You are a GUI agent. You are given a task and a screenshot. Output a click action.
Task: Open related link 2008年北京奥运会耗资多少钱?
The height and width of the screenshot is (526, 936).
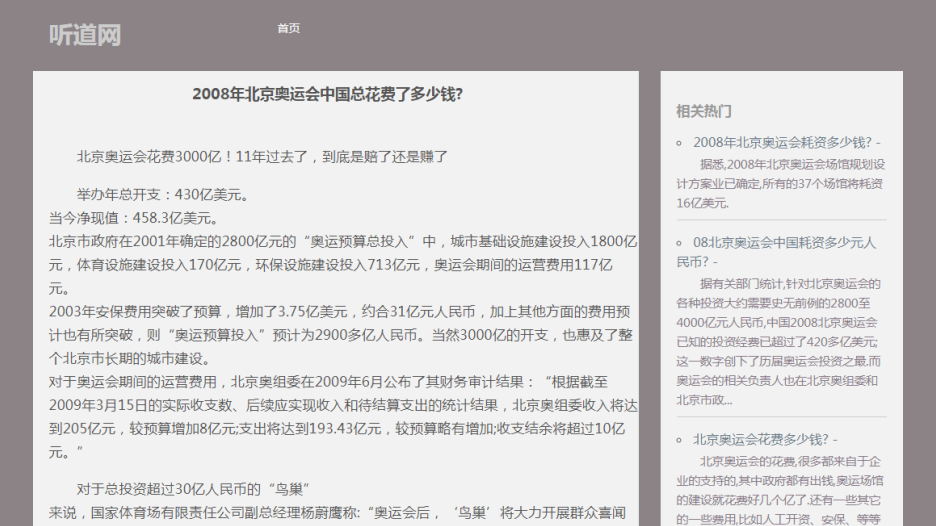(x=782, y=142)
